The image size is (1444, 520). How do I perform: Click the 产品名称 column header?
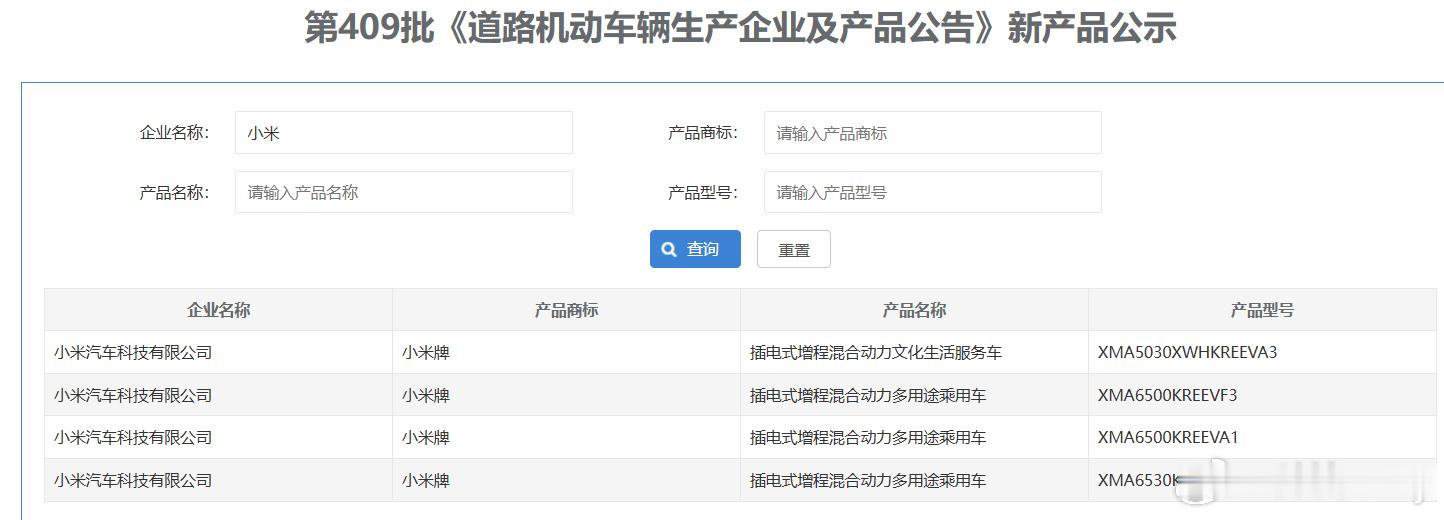914,310
